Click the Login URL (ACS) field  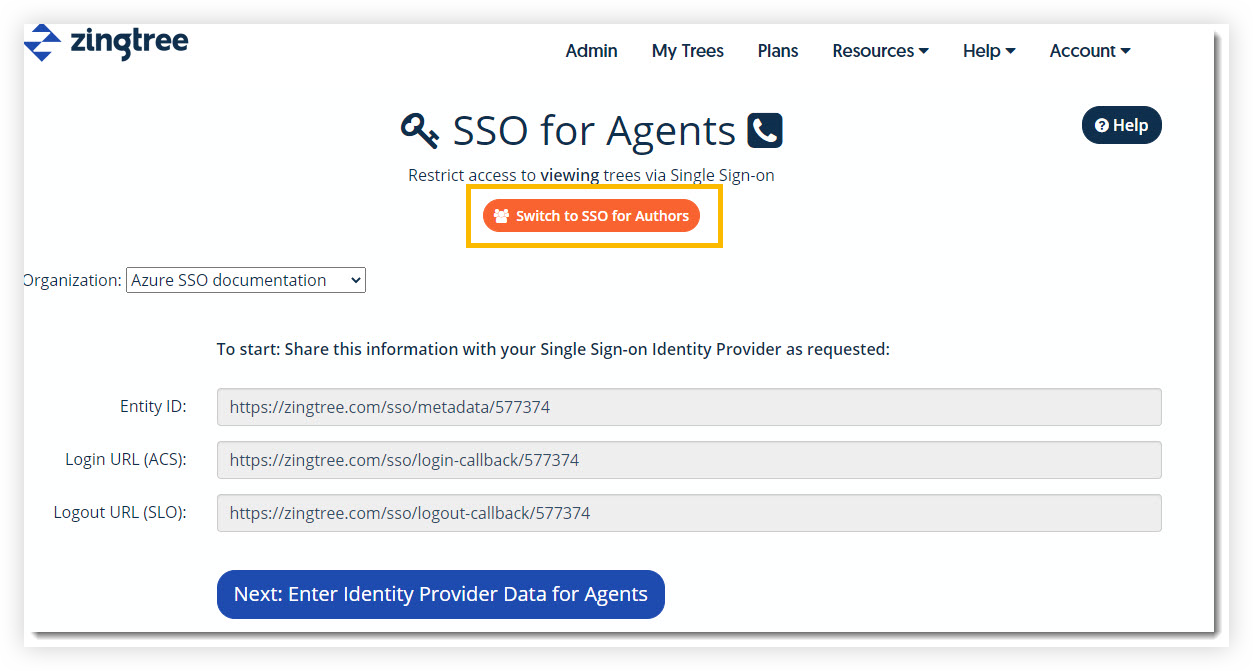point(689,459)
